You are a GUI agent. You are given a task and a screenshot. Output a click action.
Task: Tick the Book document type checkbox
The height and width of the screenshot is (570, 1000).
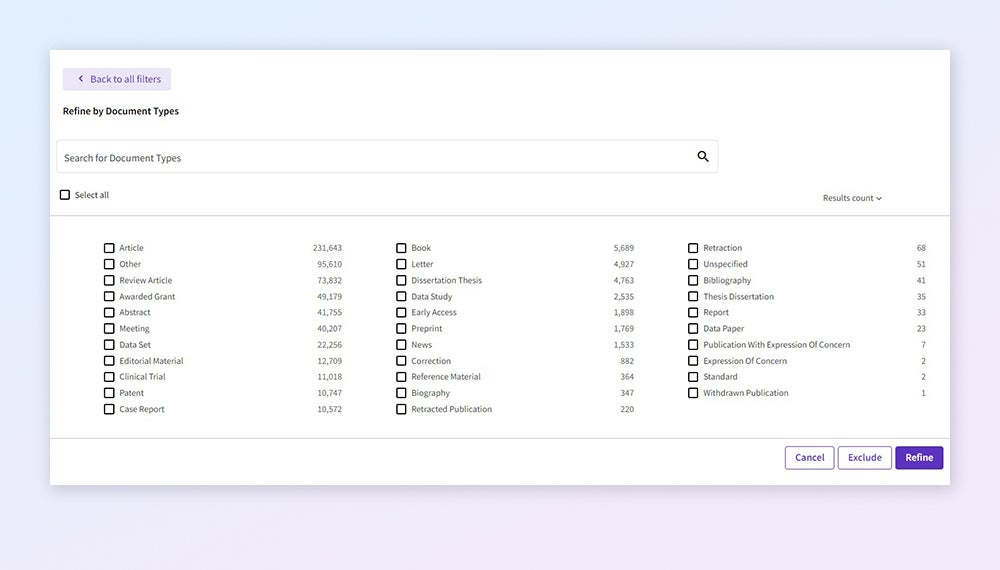(401, 248)
